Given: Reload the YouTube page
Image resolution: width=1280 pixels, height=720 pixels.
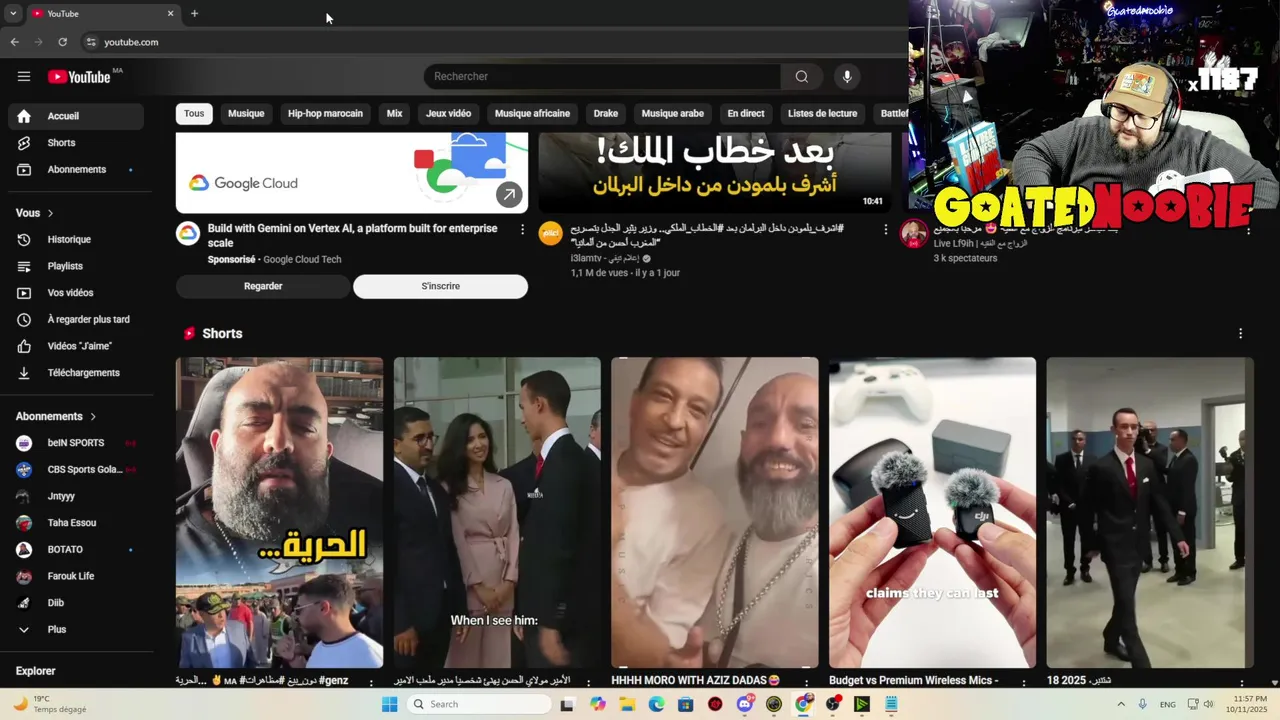Looking at the screenshot, I should click(x=62, y=42).
